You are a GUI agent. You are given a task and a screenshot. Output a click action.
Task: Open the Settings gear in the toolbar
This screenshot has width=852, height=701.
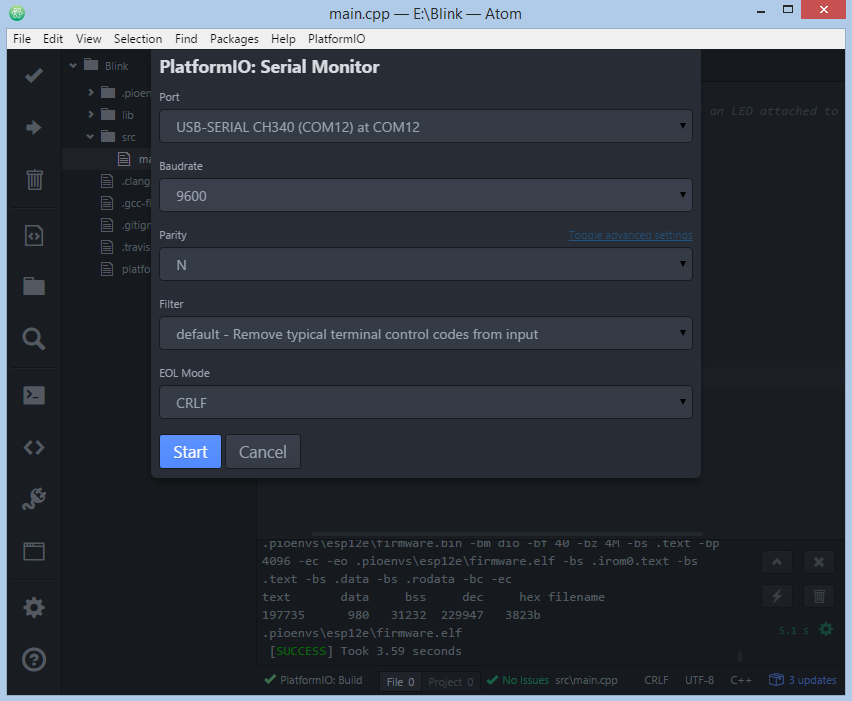point(34,607)
